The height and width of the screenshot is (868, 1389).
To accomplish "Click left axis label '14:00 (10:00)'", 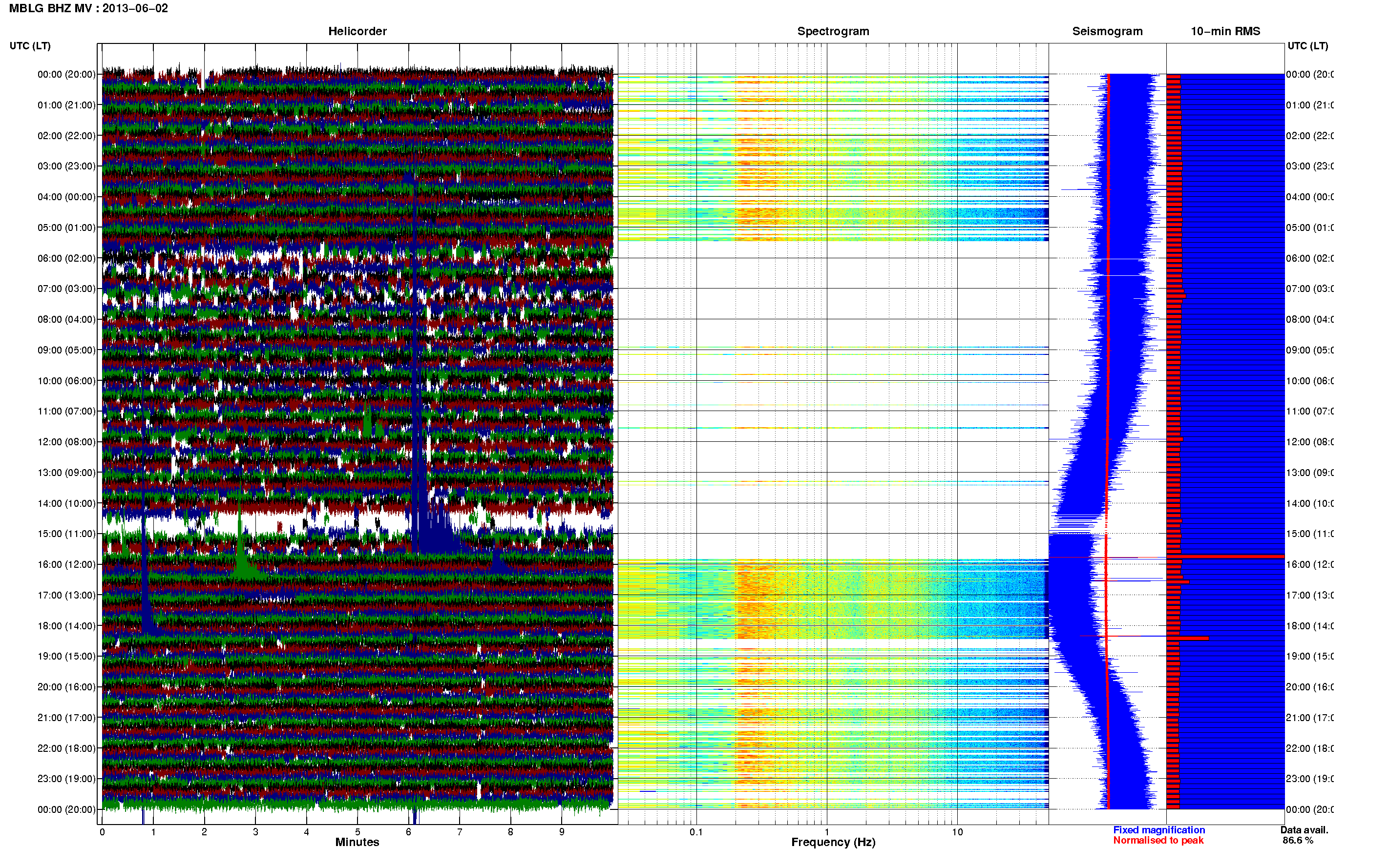I will [66, 503].
